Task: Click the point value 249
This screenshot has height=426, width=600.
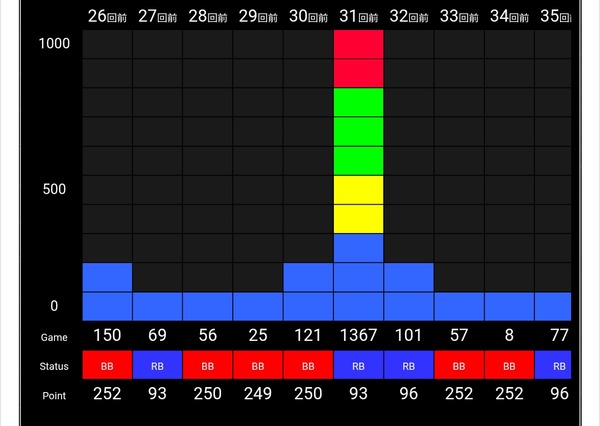Action: point(258,393)
